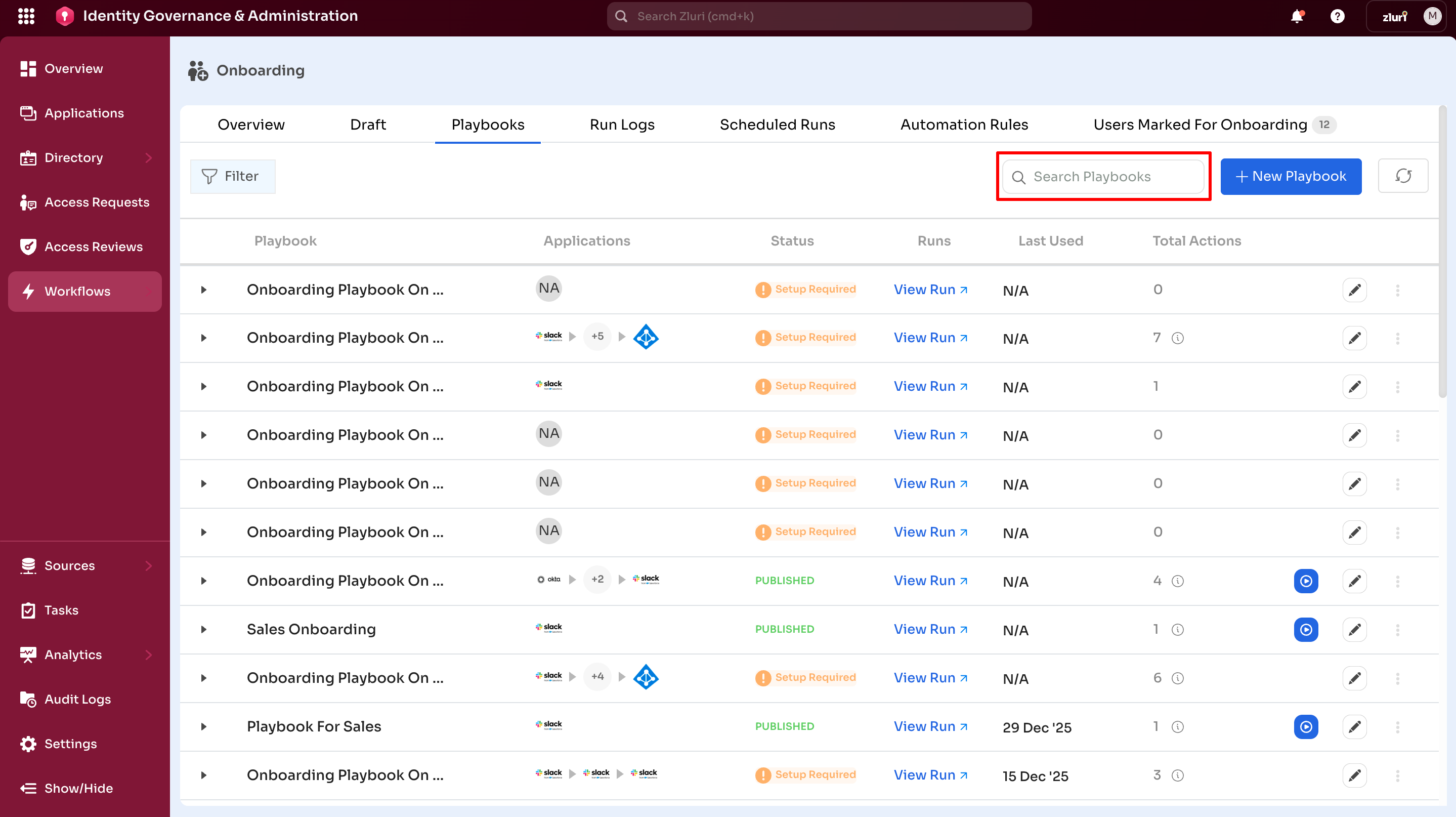The image size is (1456, 817).
Task: Select the Workflows icon in the sidebar
Action: [28, 291]
